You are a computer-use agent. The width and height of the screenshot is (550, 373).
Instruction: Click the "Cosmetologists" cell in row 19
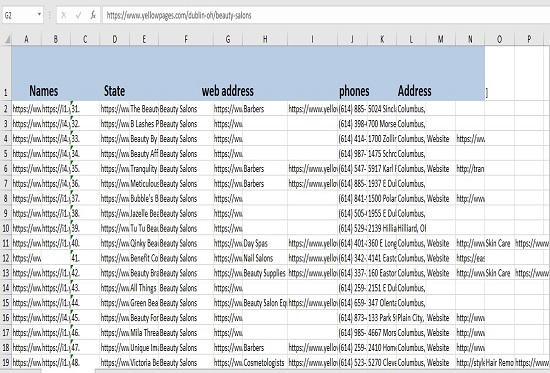(x=265, y=362)
